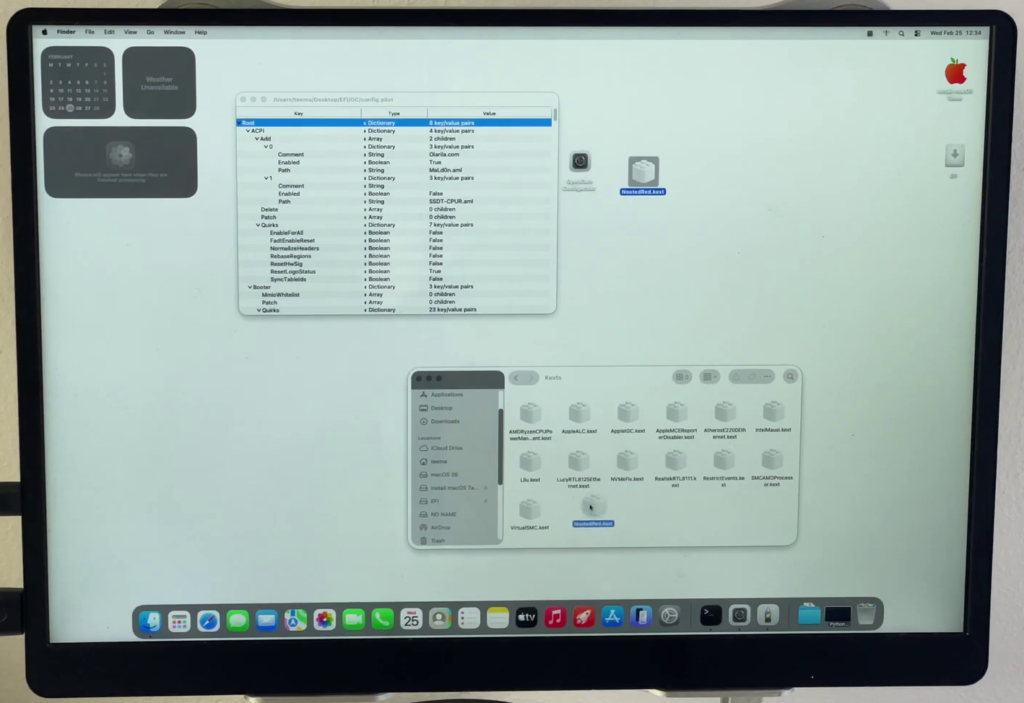Open the Type popup for ResetLogoStatus
1024x703 pixels.
(365, 271)
